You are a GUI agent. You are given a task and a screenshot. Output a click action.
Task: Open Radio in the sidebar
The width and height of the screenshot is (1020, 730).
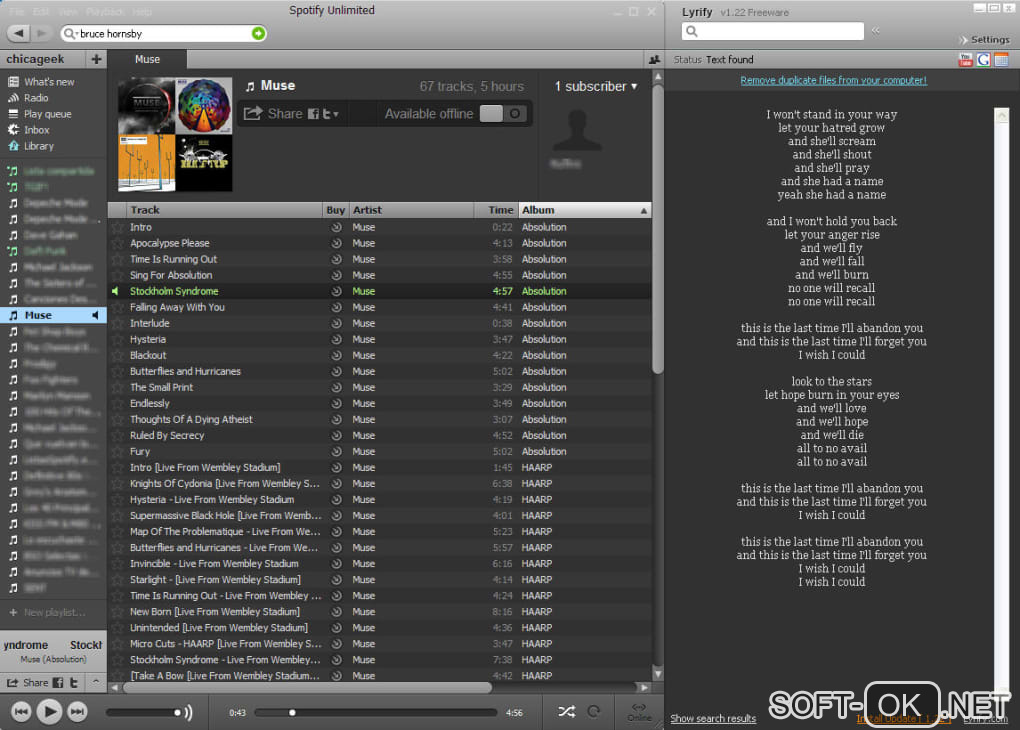36,98
